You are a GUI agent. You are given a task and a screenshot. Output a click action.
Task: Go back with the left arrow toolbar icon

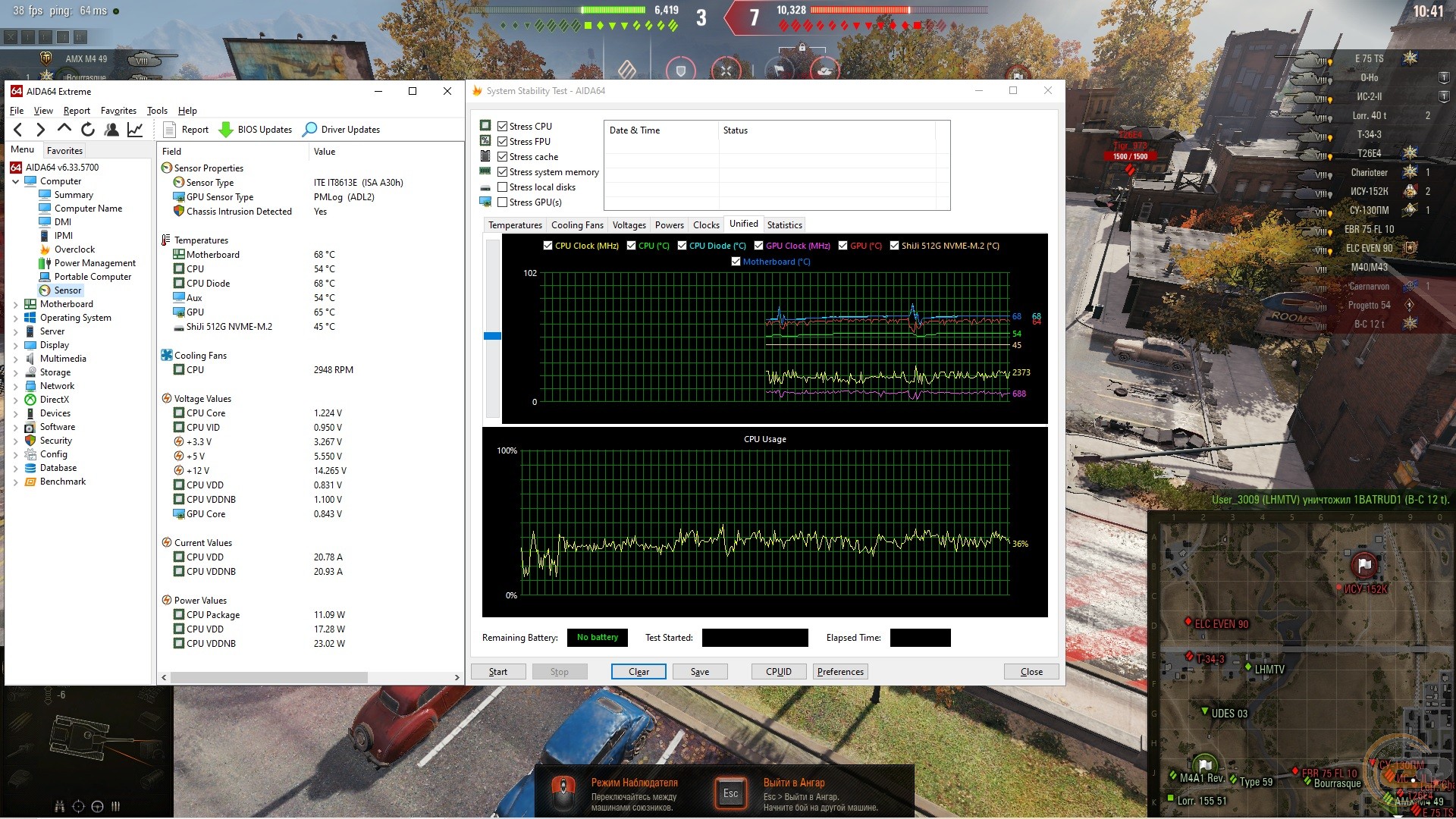[x=19, y=130]
